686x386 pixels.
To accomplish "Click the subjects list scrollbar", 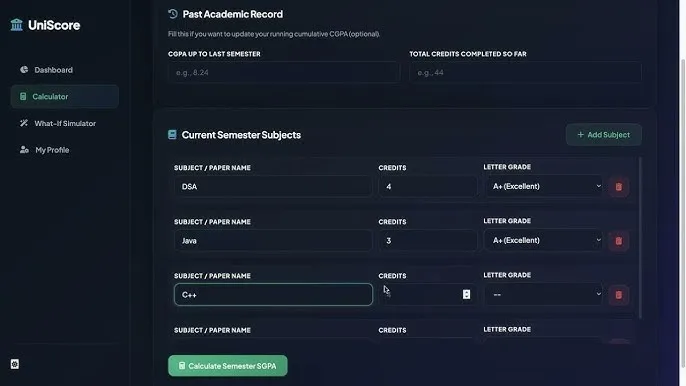I will point(640,239).
